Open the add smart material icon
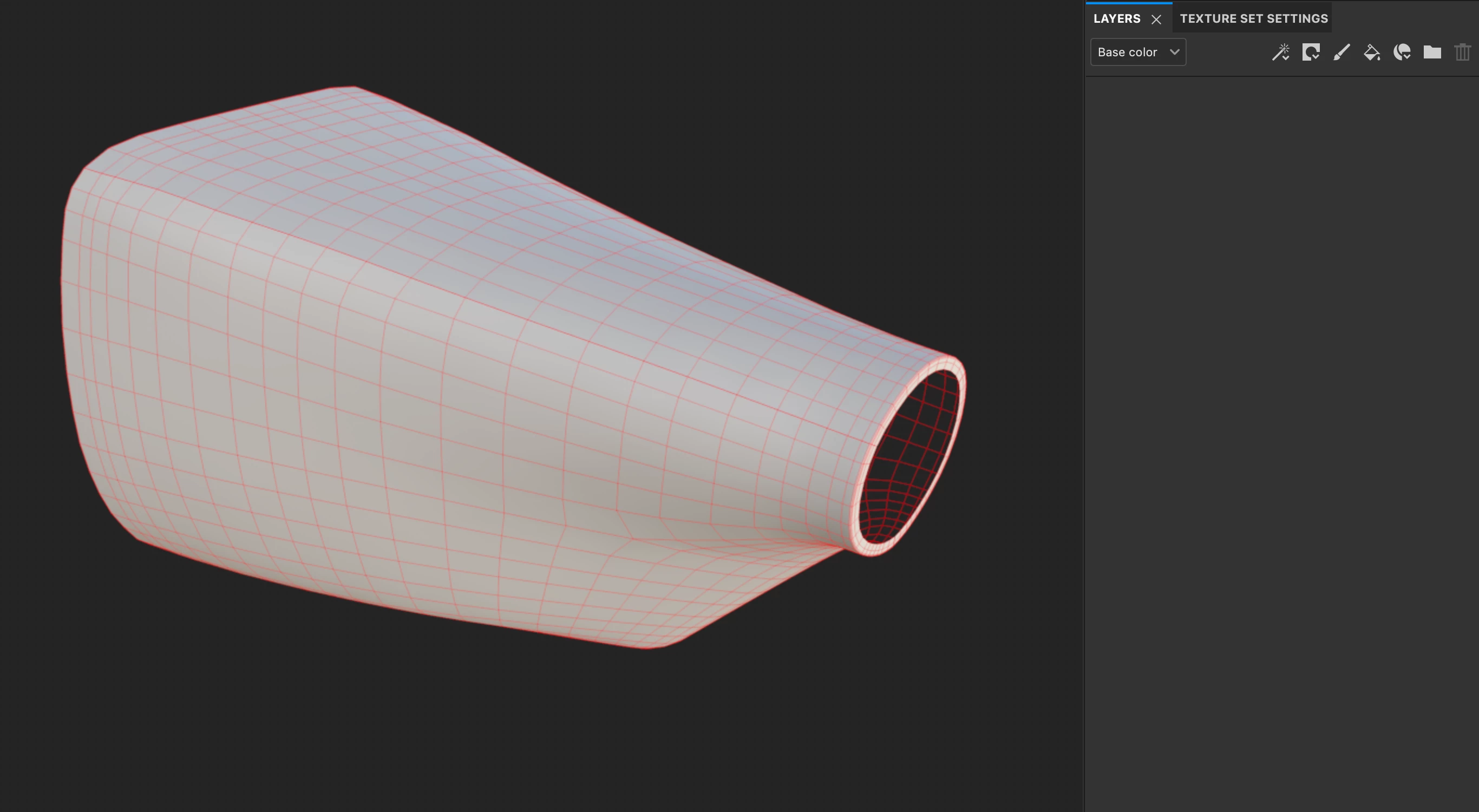This screenshot has width=1479, height=812. [x=1402, y=53]
